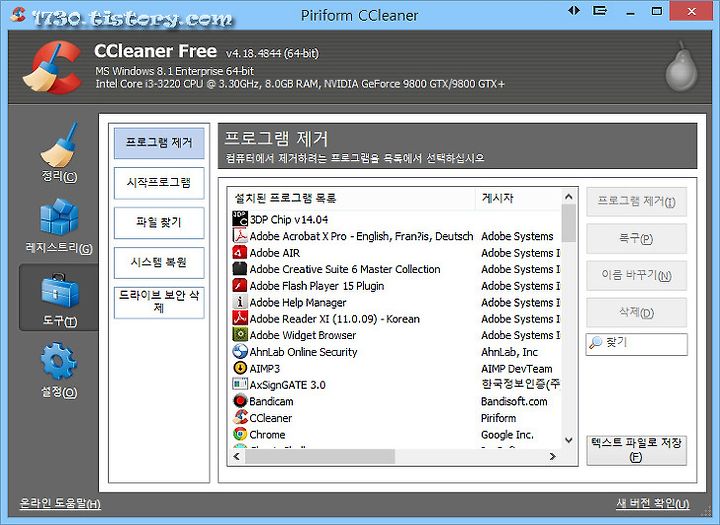Image resolution: width=720 pixels, height=525 pixels.
Task: Switch to the 프로그램 제거 tab
Action: pyautogui.click(x=159, y=143)
